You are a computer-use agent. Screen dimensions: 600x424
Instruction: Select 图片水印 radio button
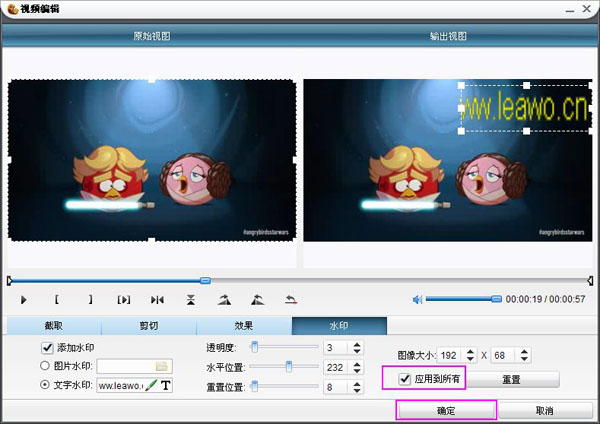[45, 365]
